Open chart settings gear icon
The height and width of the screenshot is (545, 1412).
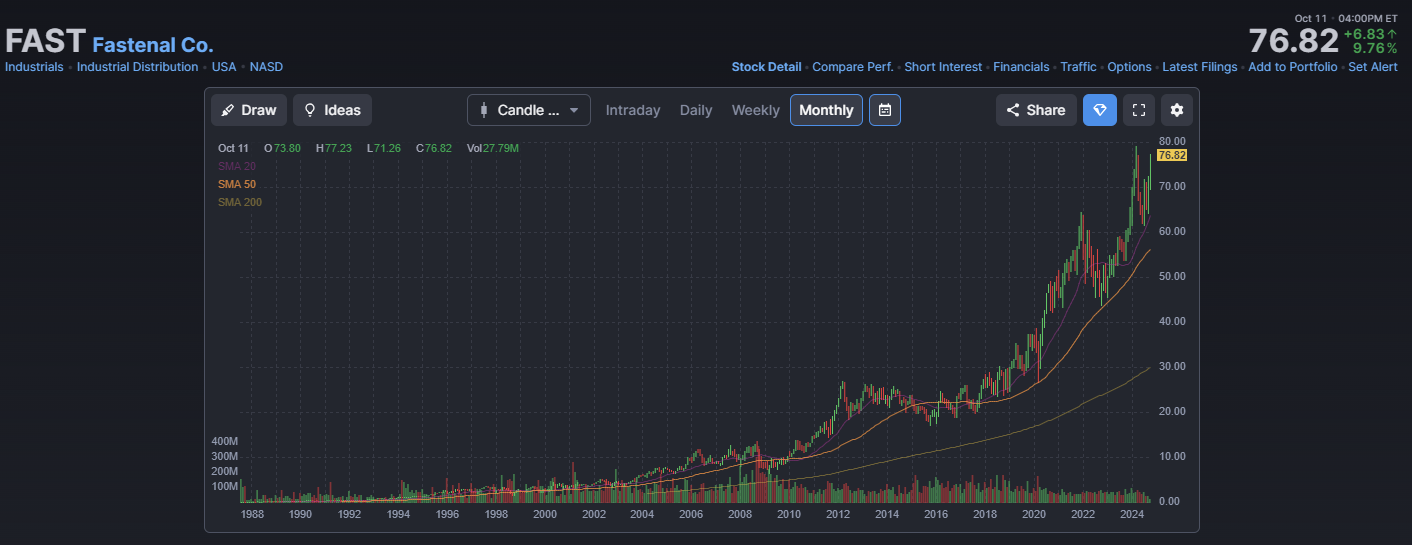(x=1177, y=110)
